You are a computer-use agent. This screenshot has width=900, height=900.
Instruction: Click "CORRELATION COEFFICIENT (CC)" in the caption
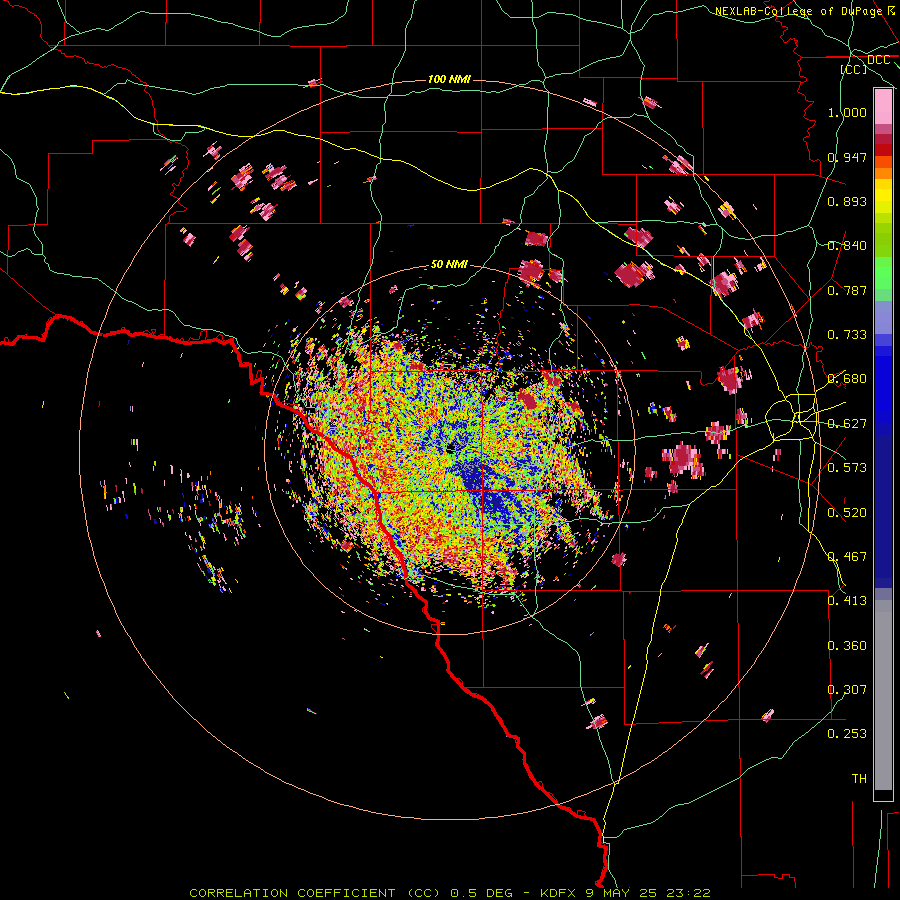pyautogui.click(x=315, y=893)
